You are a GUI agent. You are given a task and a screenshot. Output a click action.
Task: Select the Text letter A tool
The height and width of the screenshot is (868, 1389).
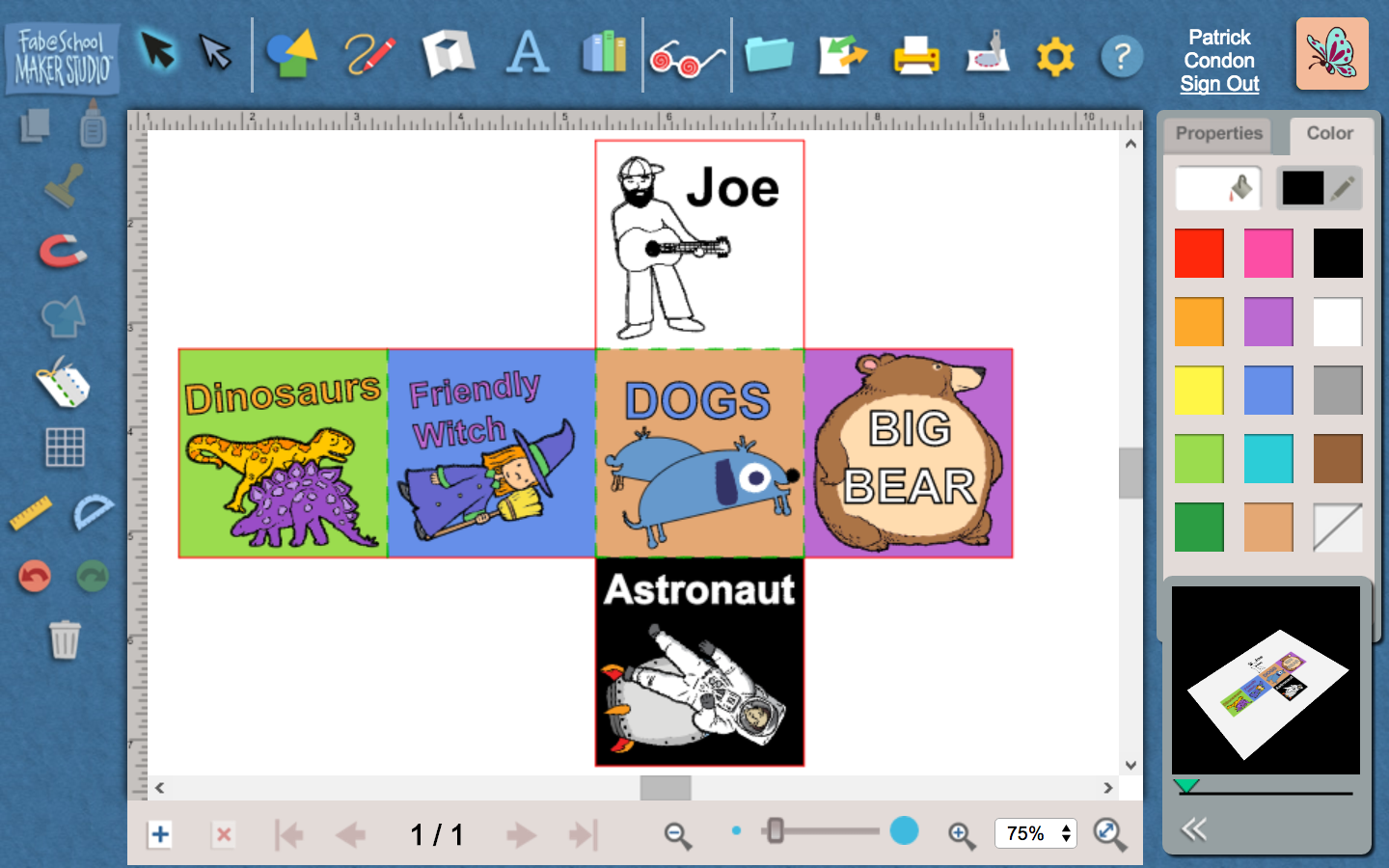(x=528, y=53)
